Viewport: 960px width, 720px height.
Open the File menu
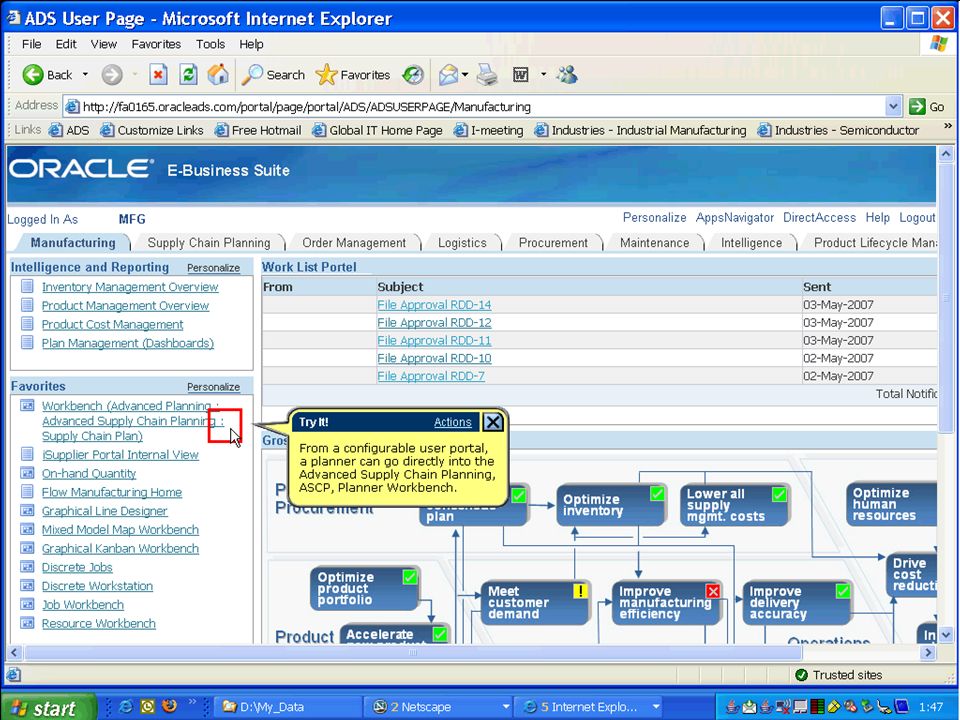[x=31, y=44]
